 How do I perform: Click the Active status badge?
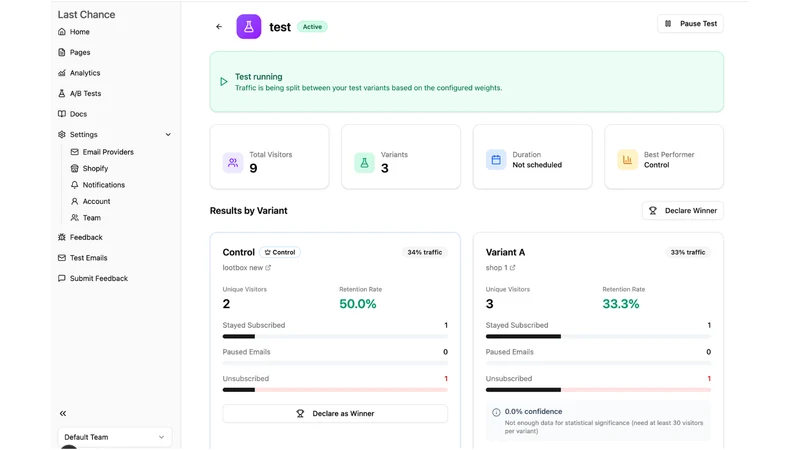click(312, 27)
